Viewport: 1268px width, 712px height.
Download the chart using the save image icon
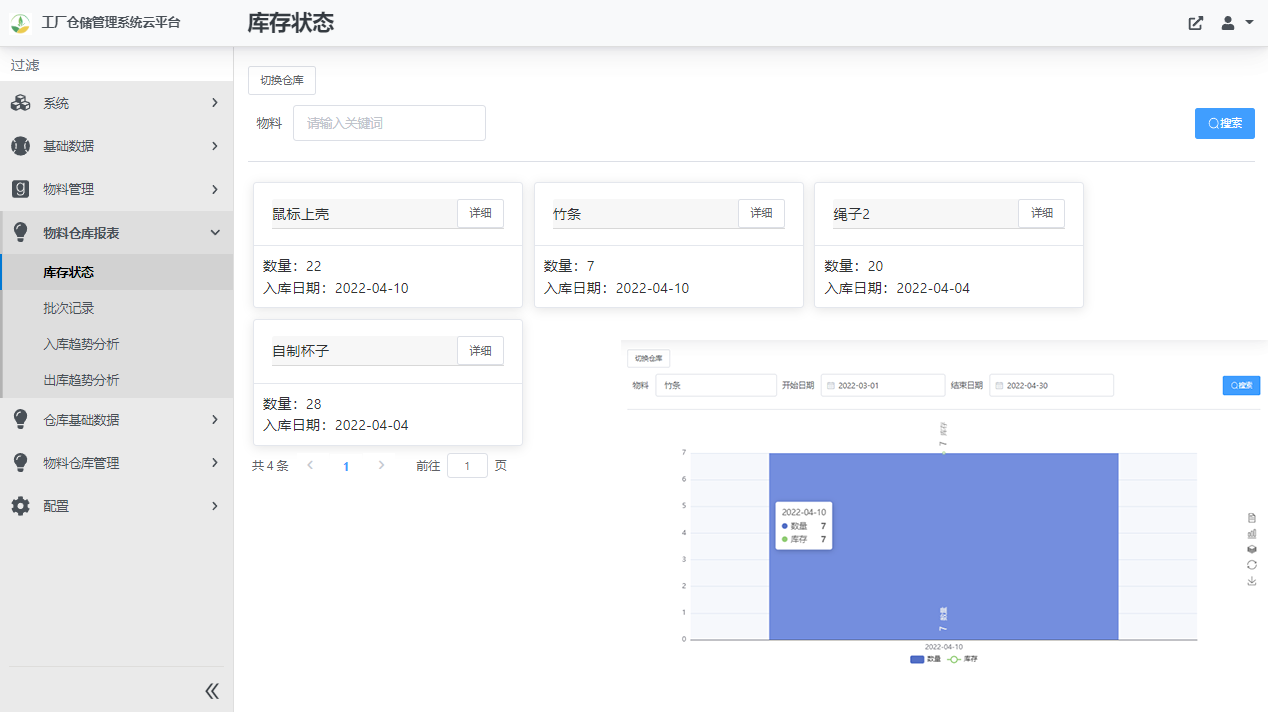click(x=1252, y=580)
